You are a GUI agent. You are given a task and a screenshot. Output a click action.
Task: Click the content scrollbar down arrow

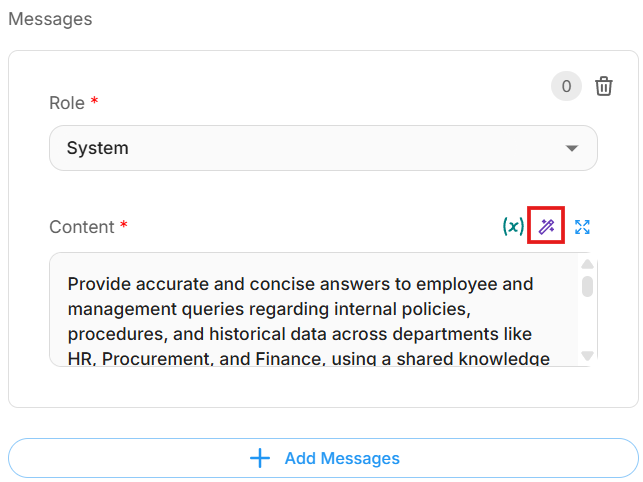pyautogui.click(x=588, y=355)
